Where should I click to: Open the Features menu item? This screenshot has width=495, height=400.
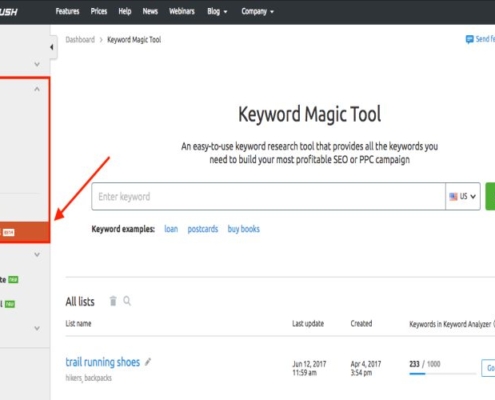click(67, 11)
